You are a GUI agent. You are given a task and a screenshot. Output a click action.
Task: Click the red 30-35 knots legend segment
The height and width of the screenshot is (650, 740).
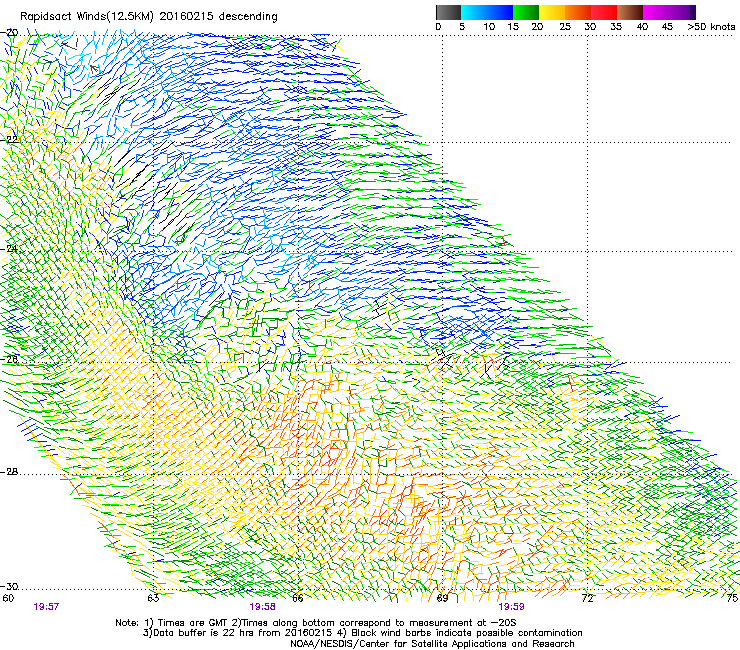604,12
